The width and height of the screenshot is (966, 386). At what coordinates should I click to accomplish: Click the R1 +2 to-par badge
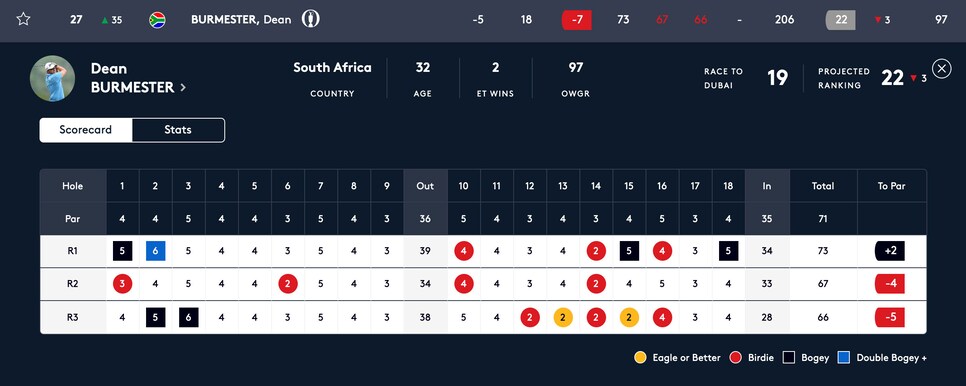point(890,251)
